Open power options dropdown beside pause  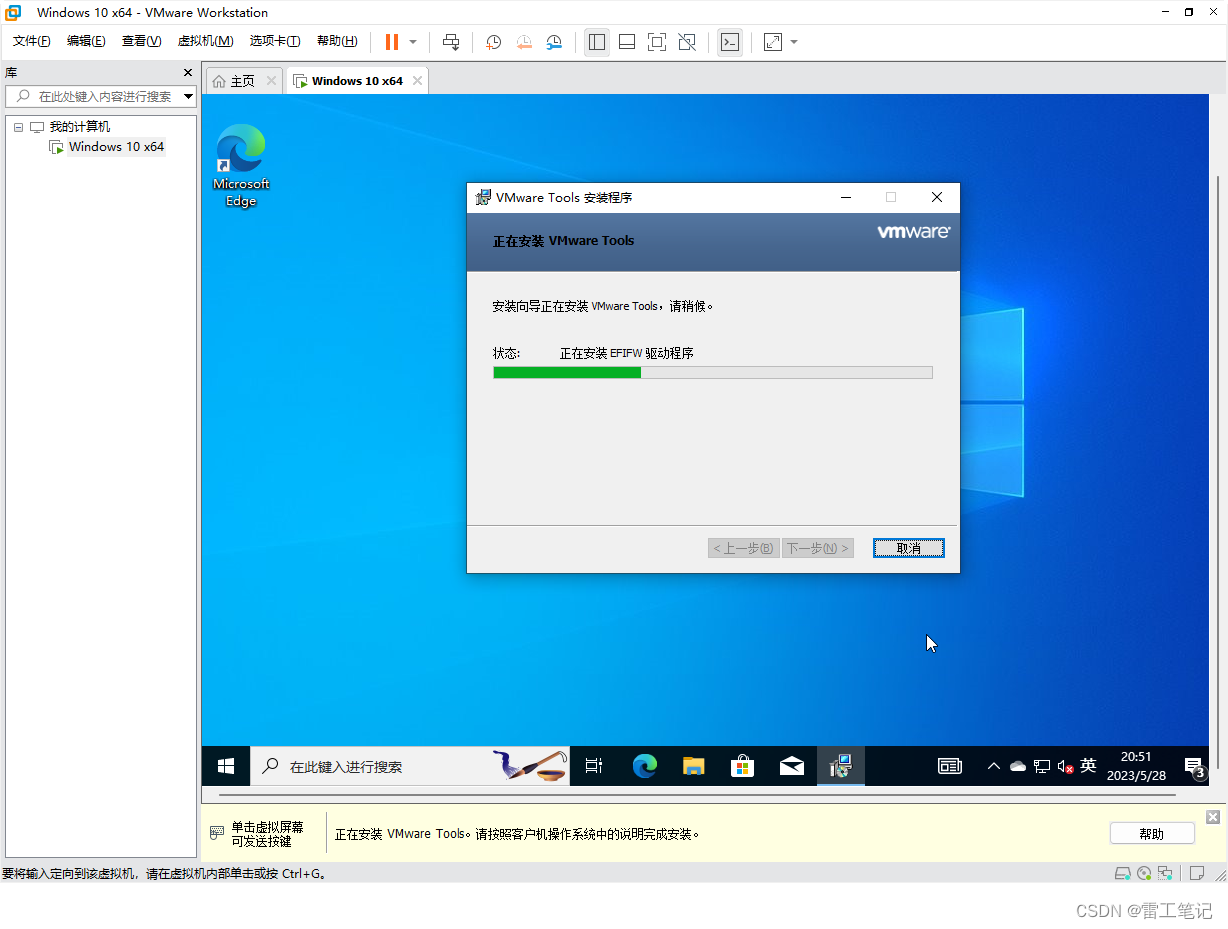click(413, 42)
